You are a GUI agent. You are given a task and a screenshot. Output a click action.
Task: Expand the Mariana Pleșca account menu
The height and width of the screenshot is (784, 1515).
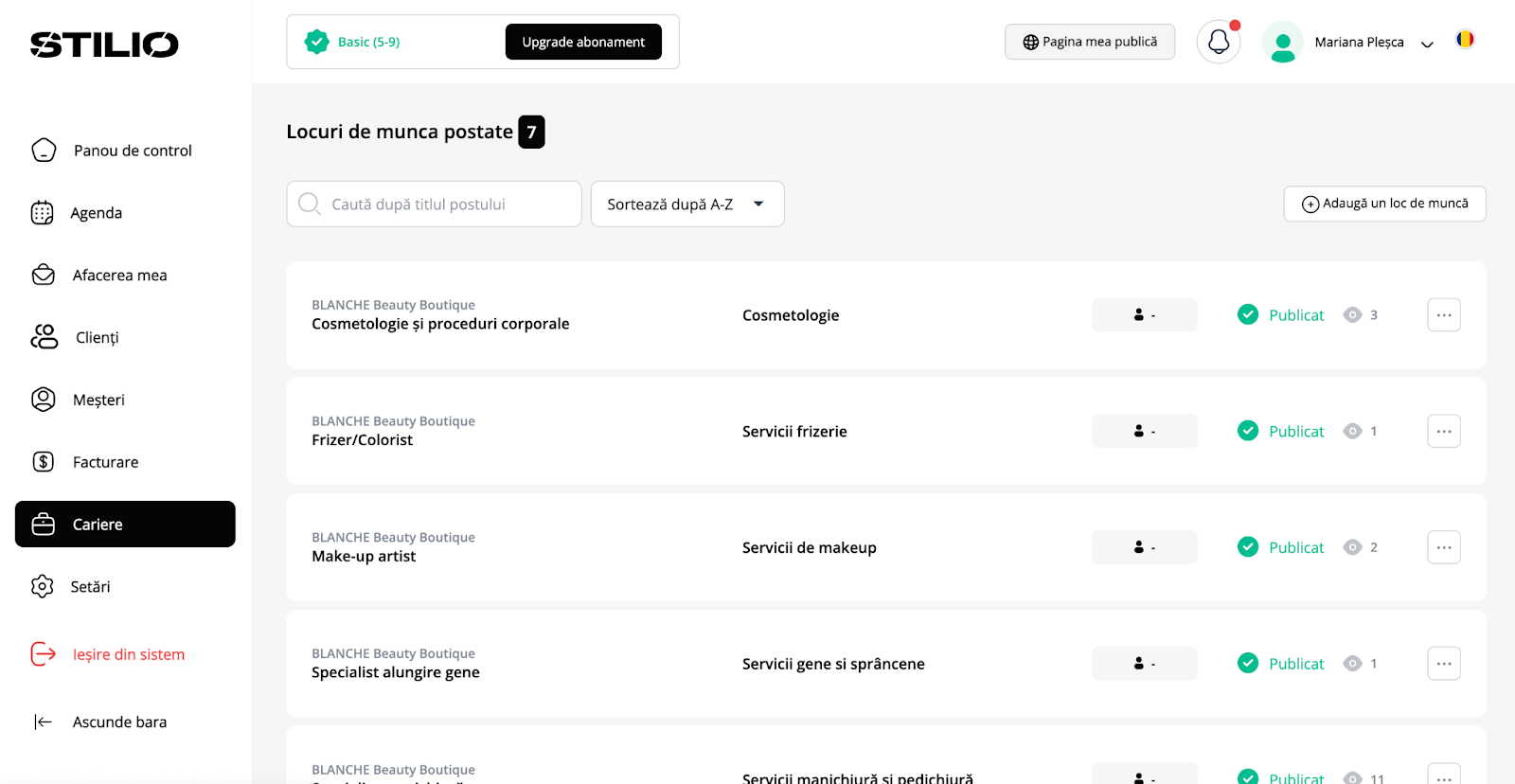pyautogui.click(x=1427, y=44)
